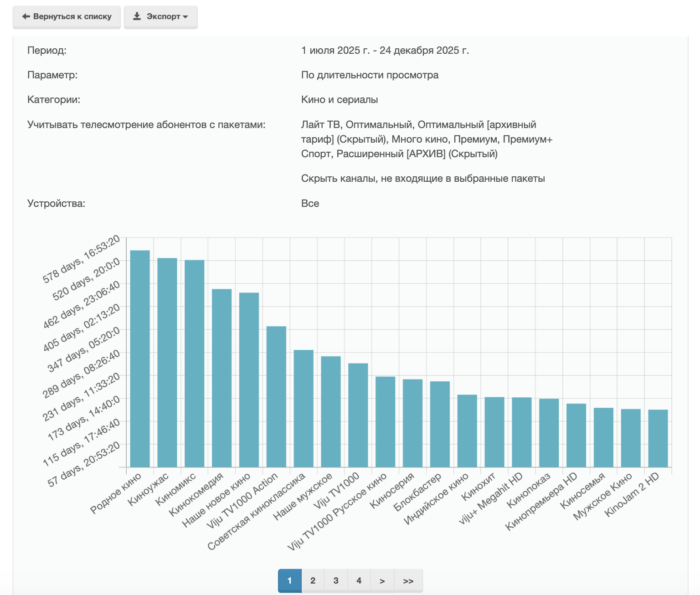Go to page 3 of the chart
Image resolution: width=700 pixels, height=595 pixels.
(x=335, y=580)
